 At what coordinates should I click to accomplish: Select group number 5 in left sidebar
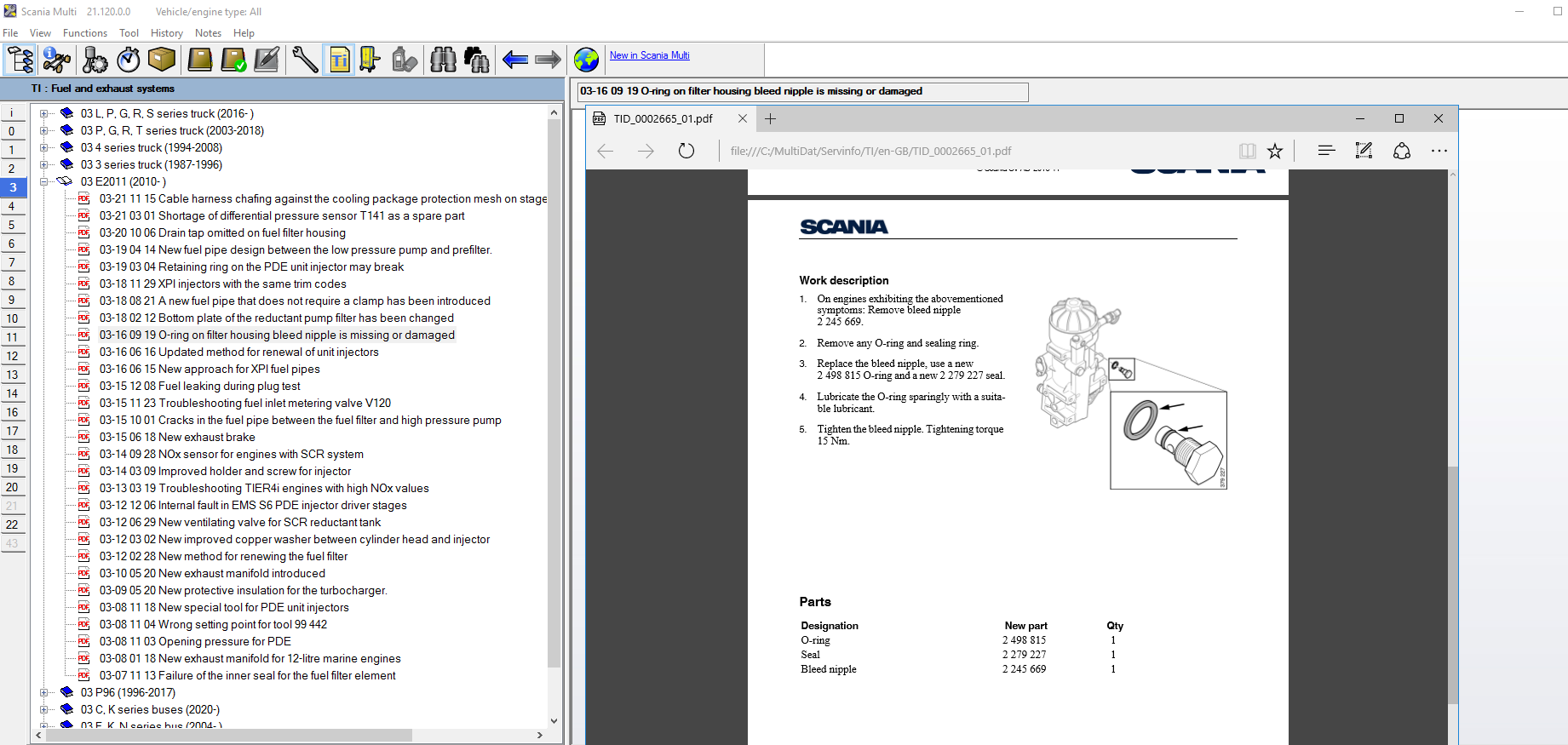(12, 225)
